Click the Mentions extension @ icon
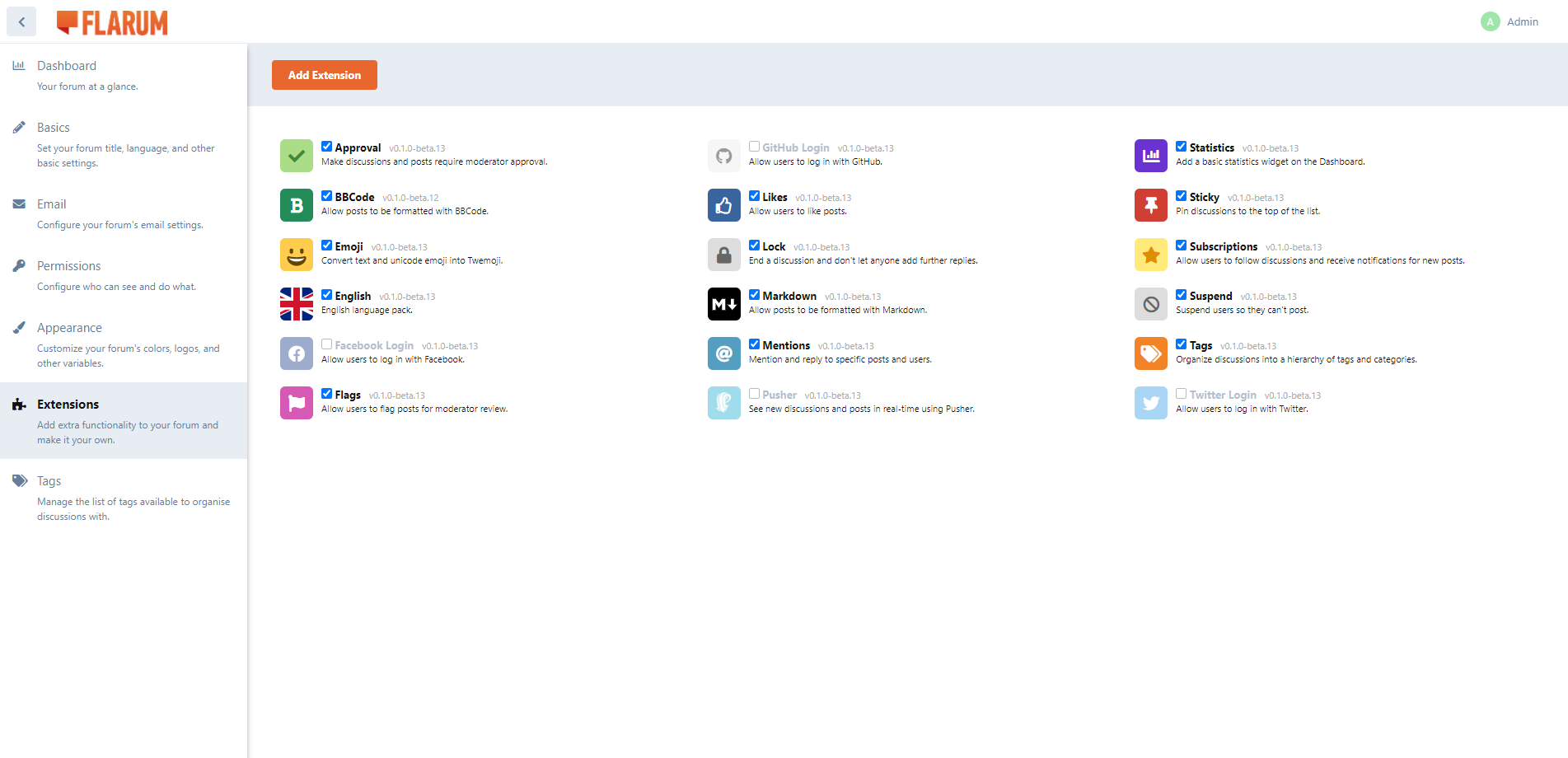 coord(724,353)
